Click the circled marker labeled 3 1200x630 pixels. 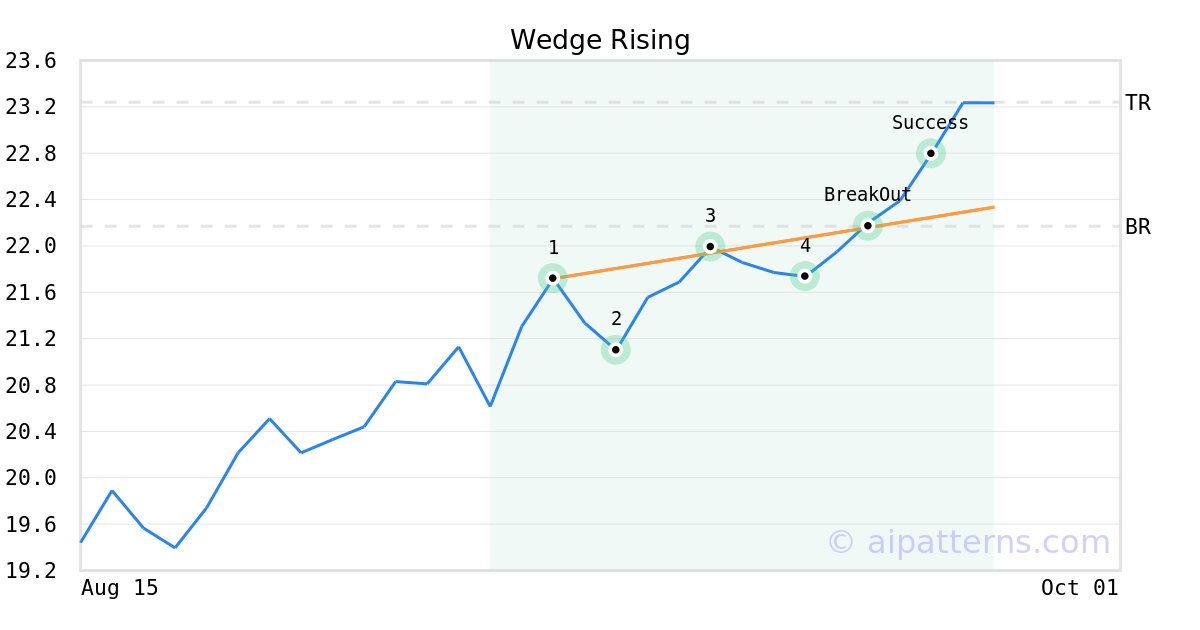pyautogui.click(x=710, y=246)
